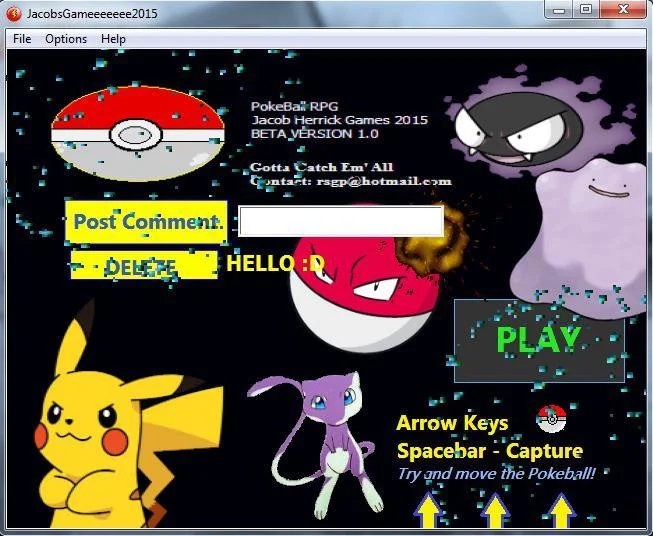Click the 'PokeBall RPG' title text
This screenshot has width=653, height=536.
(294, 107)
